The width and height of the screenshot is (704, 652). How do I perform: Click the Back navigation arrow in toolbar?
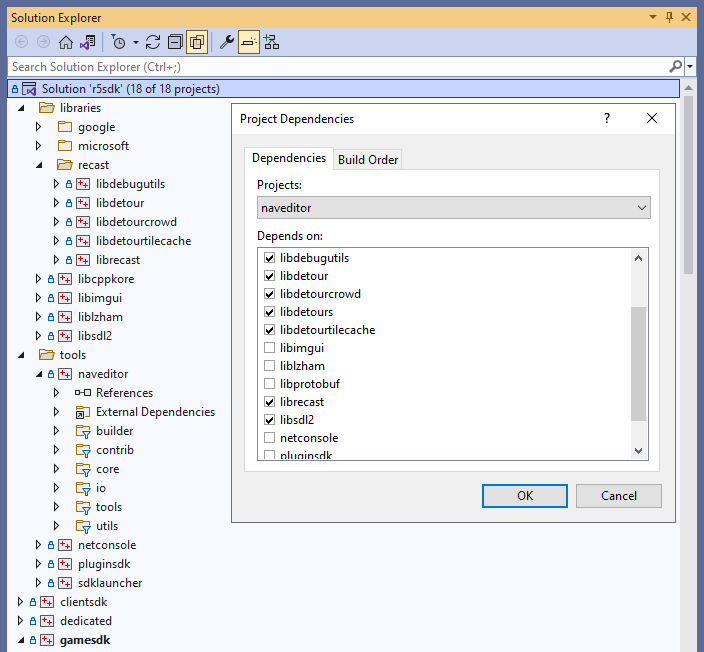point(21,42)
